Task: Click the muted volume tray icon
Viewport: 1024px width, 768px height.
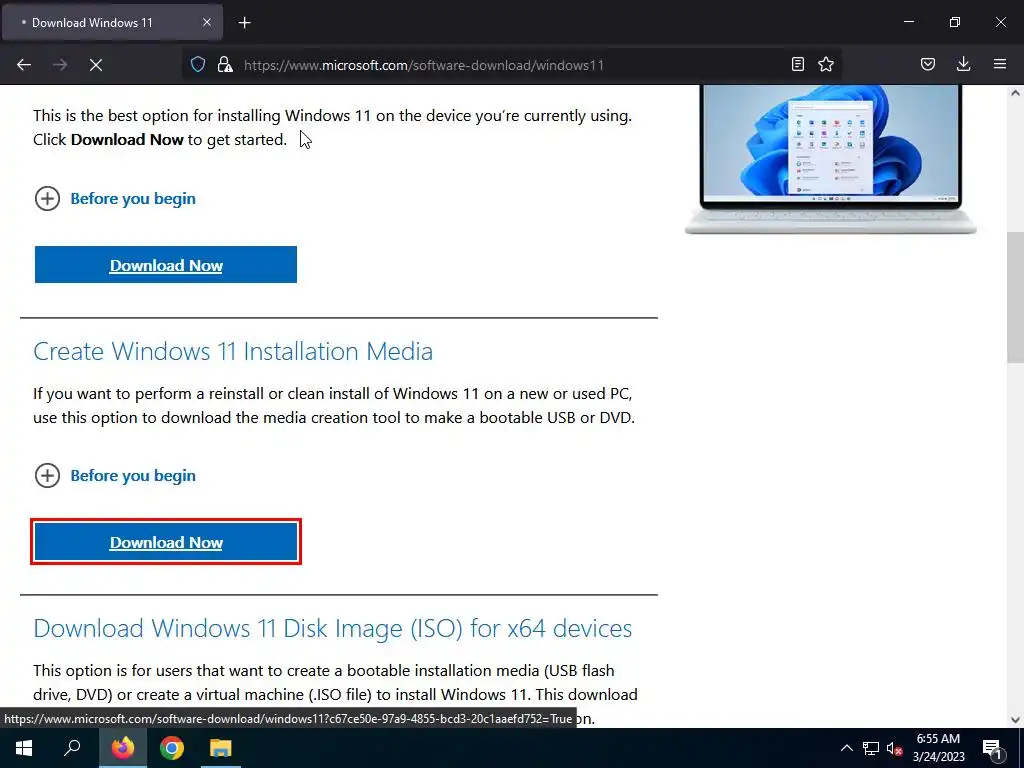Action: [x=894, y=748]
